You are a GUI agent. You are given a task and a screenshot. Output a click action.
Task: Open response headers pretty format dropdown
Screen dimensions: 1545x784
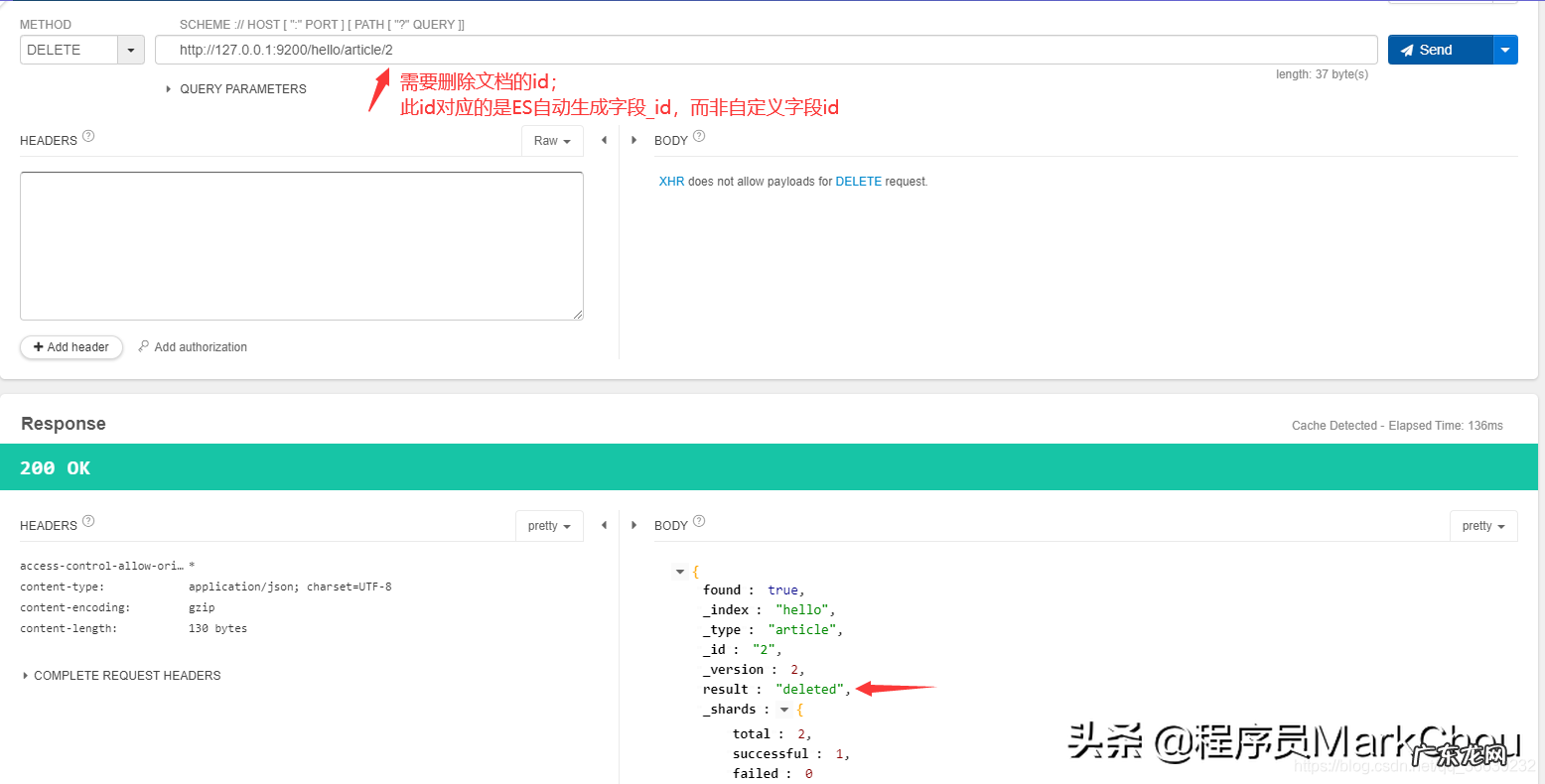[x=549, y=526]
